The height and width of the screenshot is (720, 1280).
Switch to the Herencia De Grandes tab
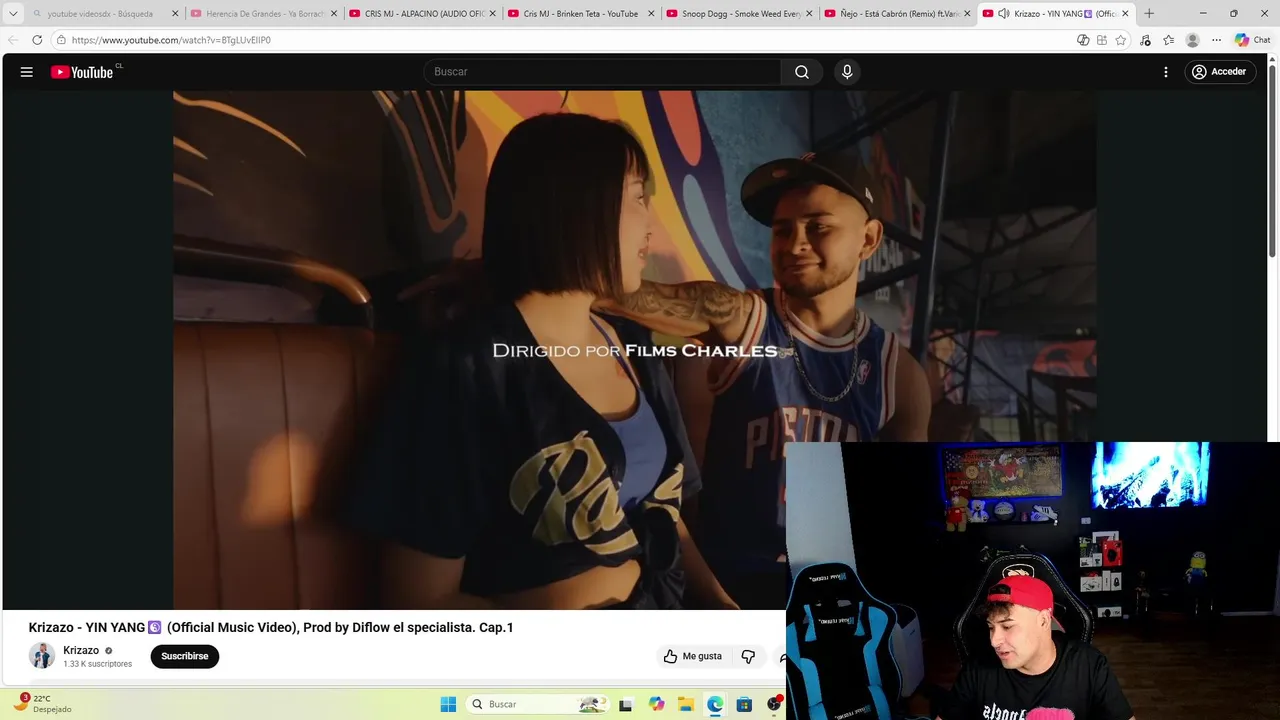(265, 14)
